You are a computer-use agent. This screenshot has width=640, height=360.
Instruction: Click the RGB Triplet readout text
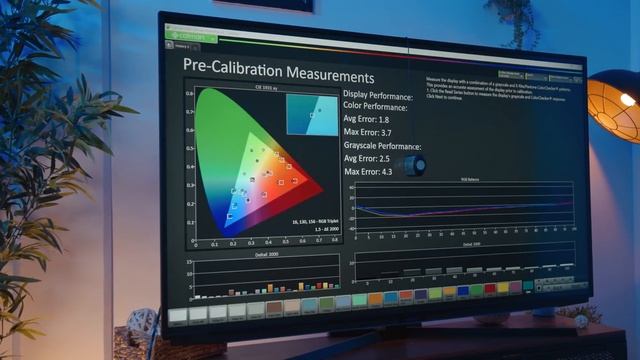click(315, 222)
